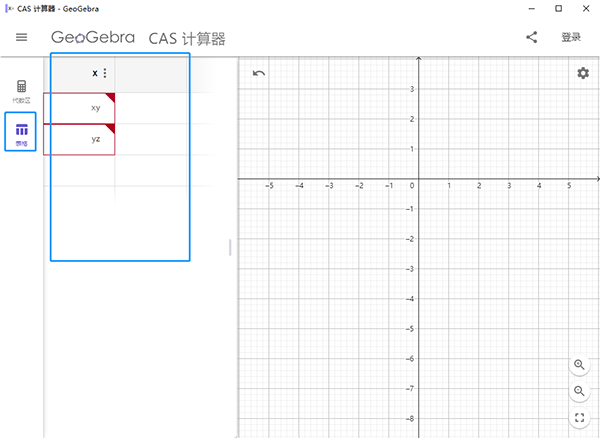Select the yz table cell

80,139
